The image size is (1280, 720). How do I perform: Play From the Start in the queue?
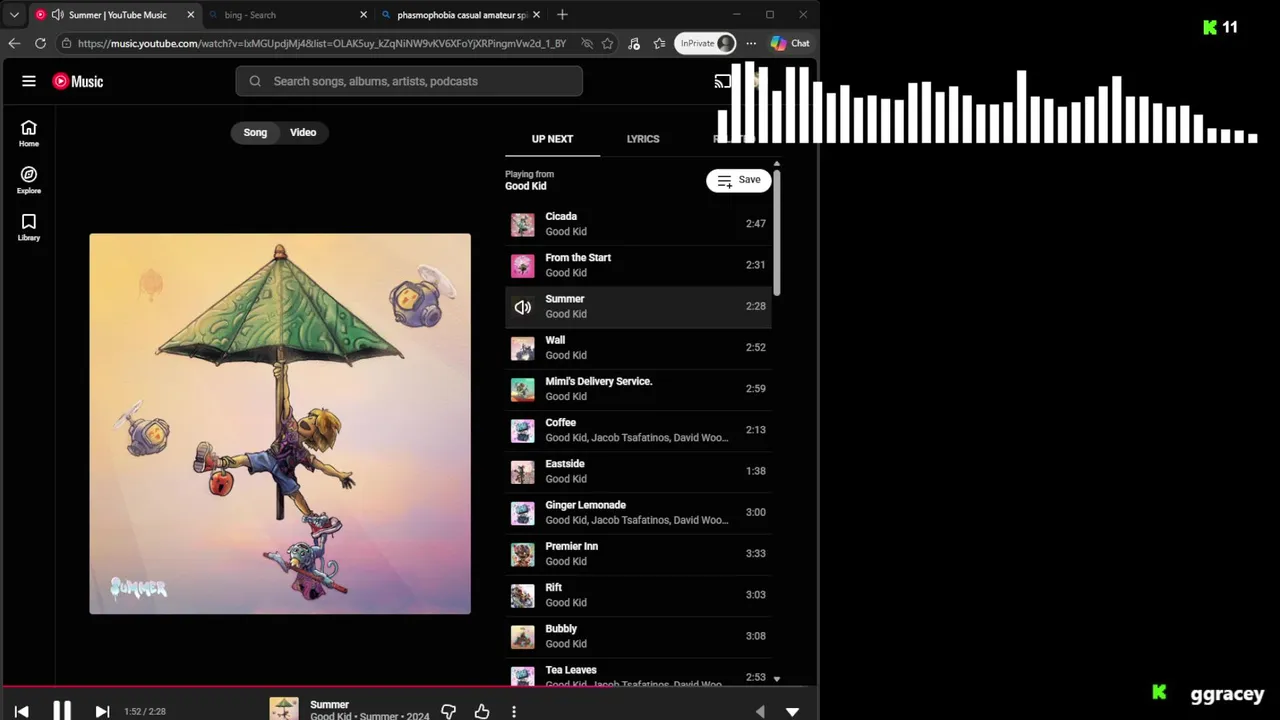click(638, 265)
